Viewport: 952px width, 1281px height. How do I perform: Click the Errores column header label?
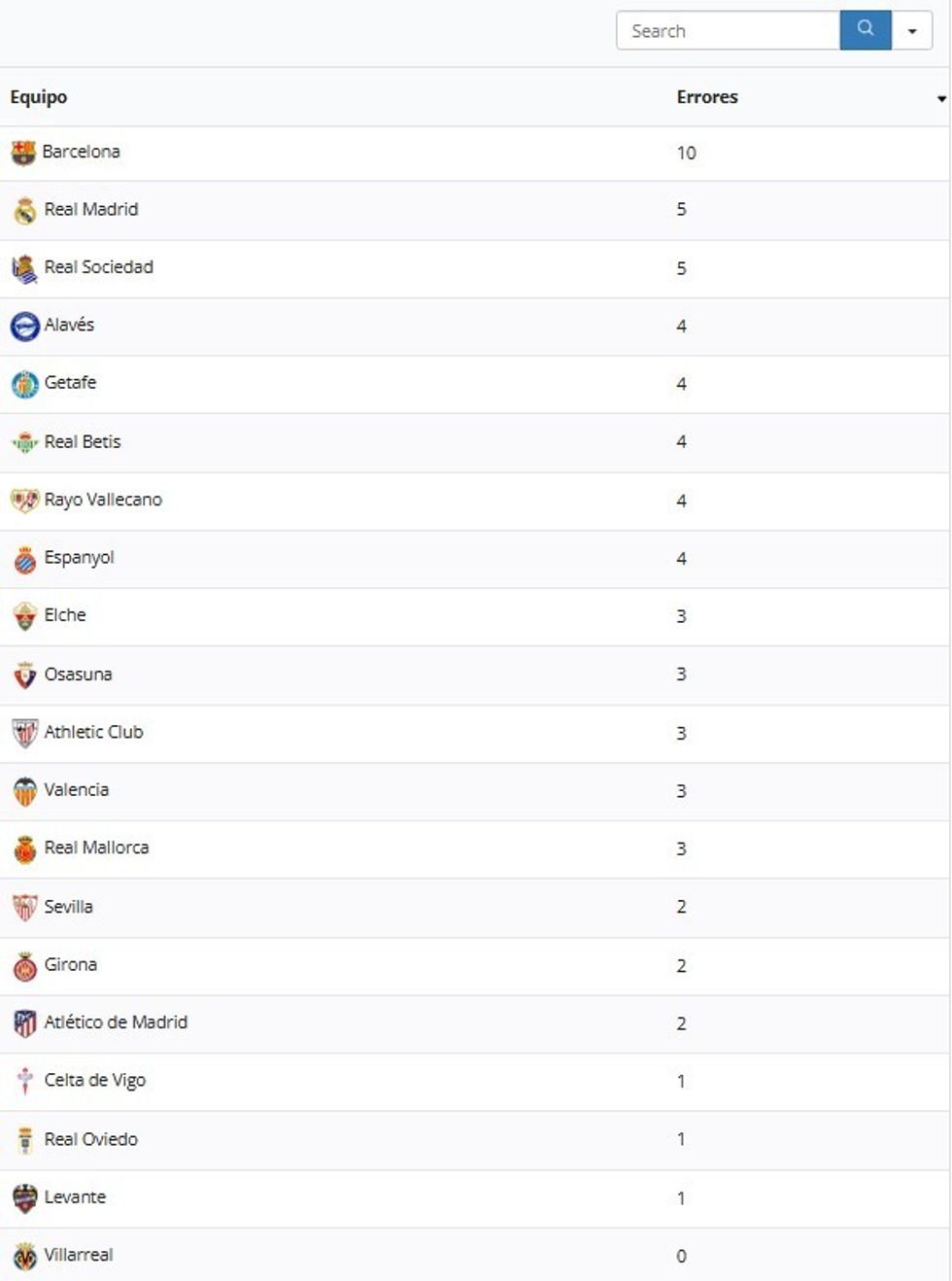(x=707, y=97)
